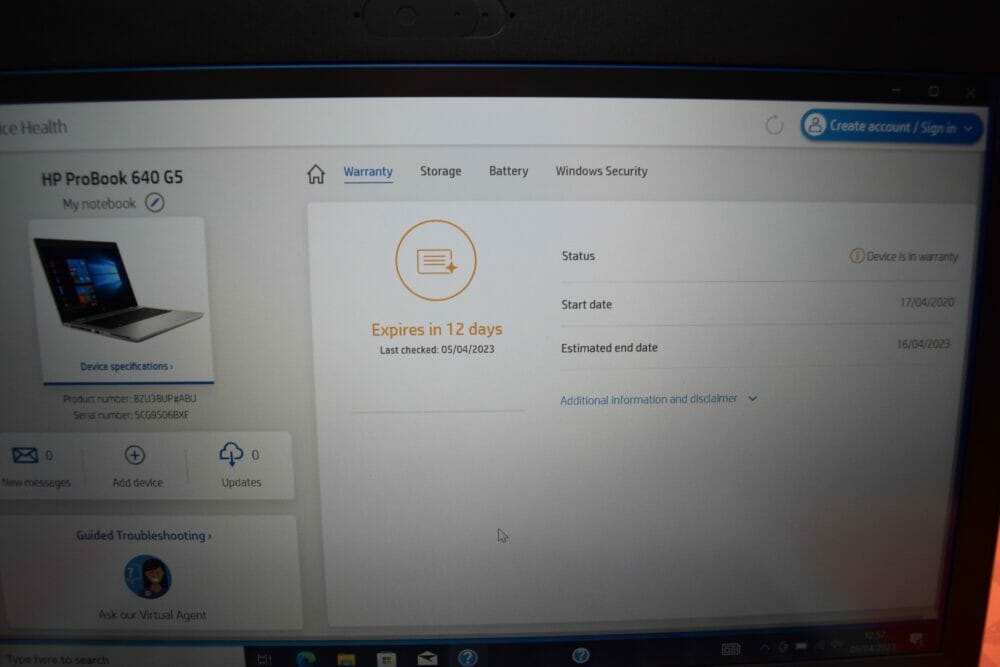Click the Type here to search box
Image resolution: width=1000 pixels, height=667 pixels.
(121, 659)
